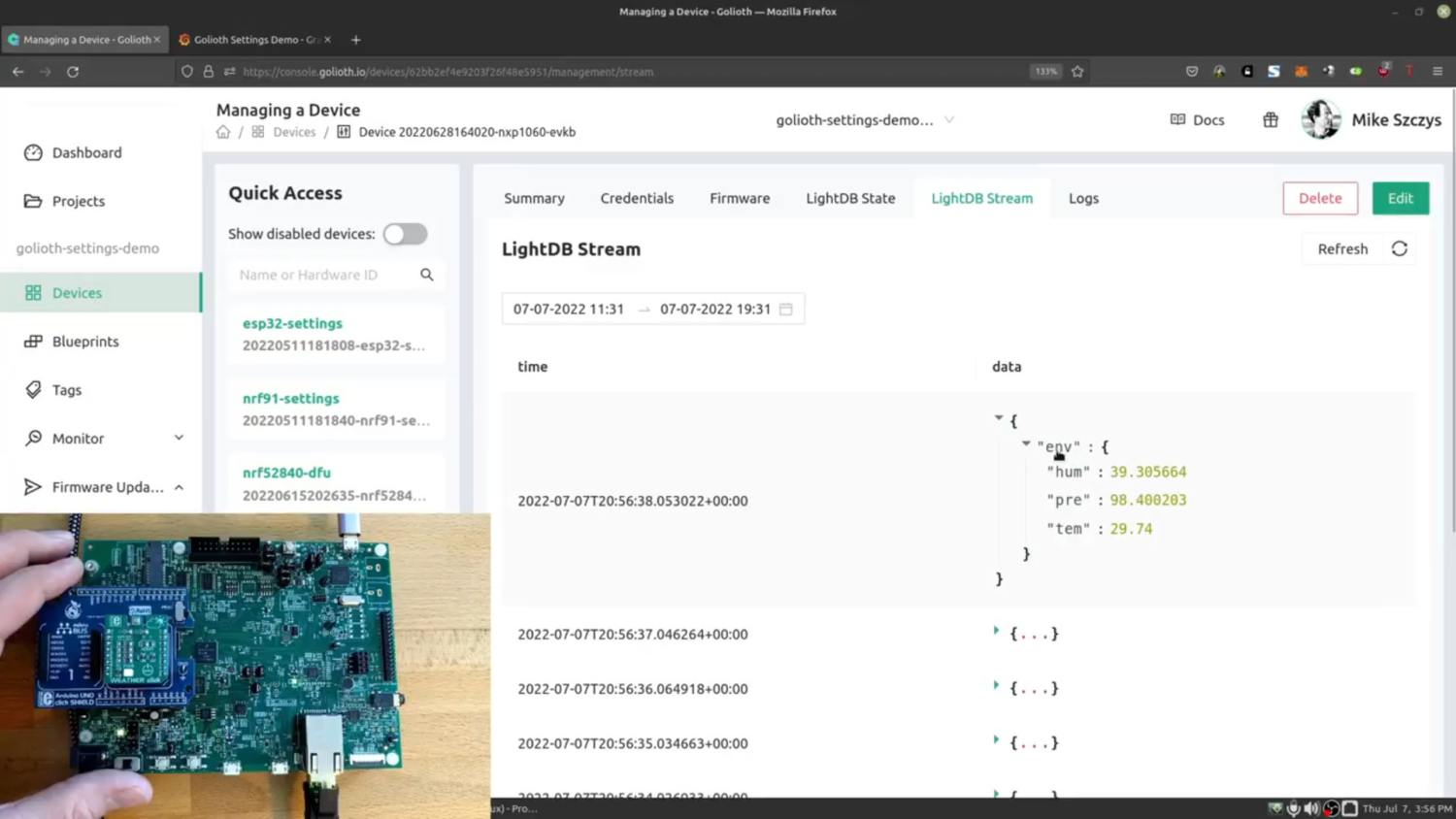1456x819 pixels.
Task: Enable the Show disabled devices toggle
Action: click(405, 234)
